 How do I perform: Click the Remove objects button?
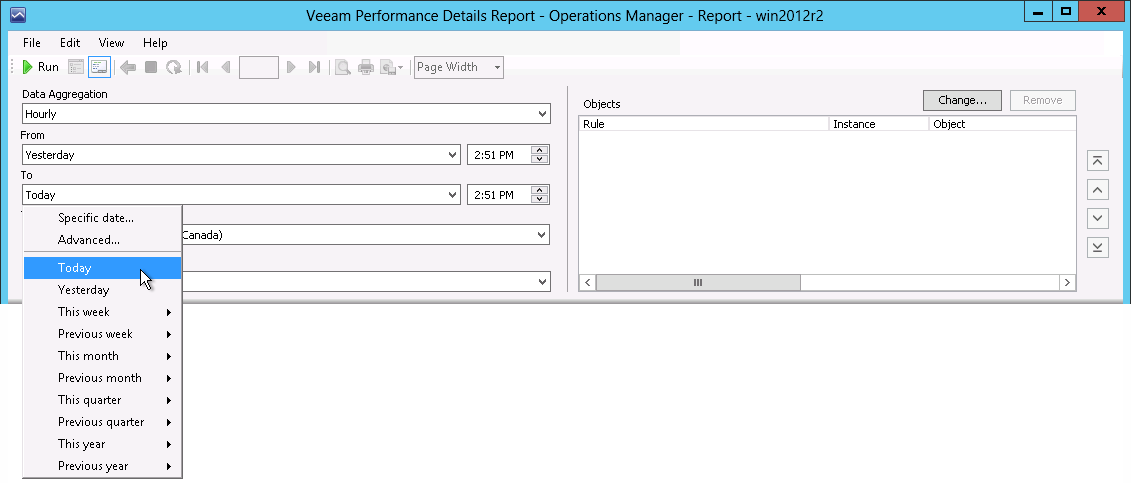pos(1042,100)
